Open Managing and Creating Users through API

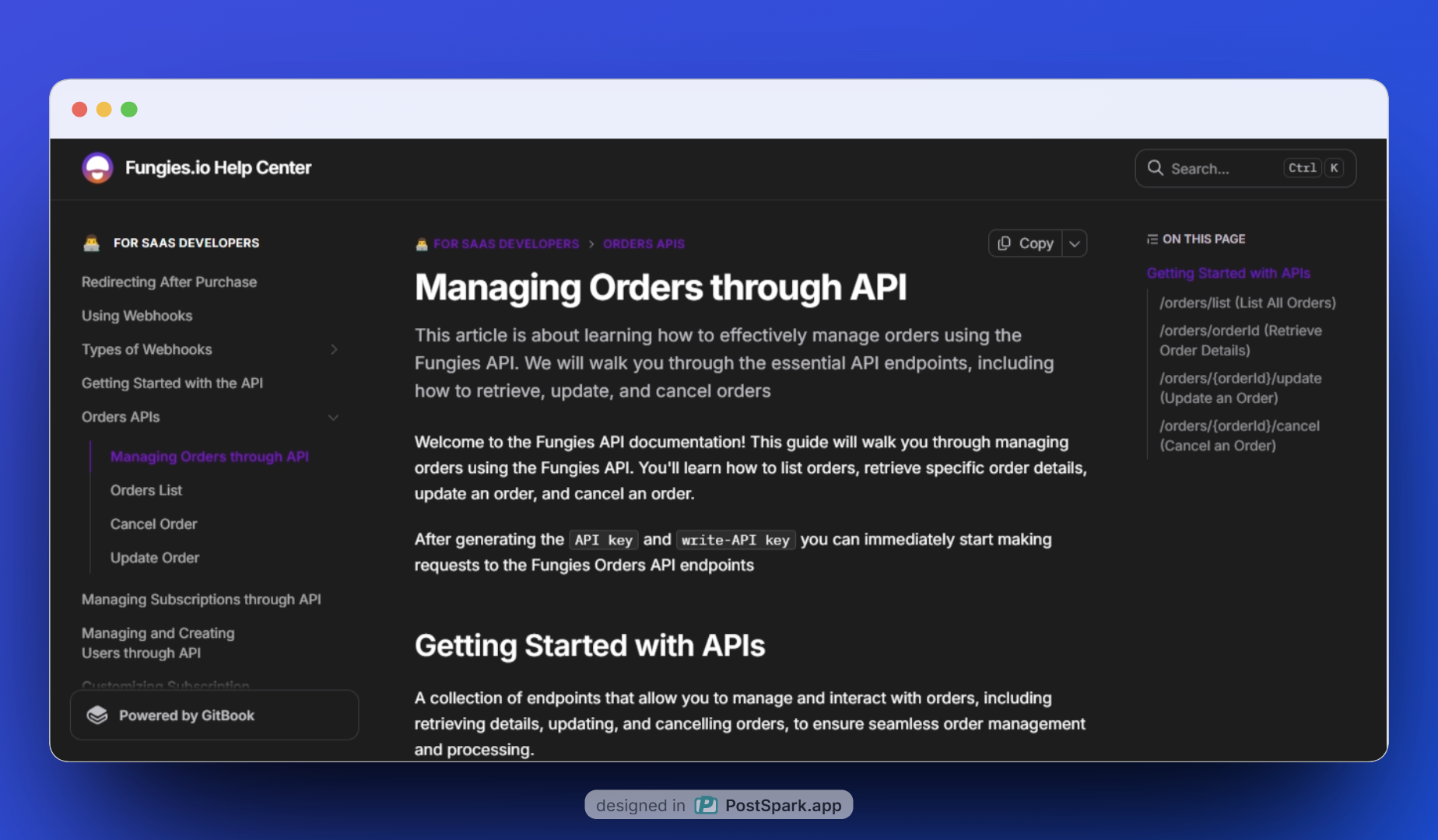click(x=158, y=643)
